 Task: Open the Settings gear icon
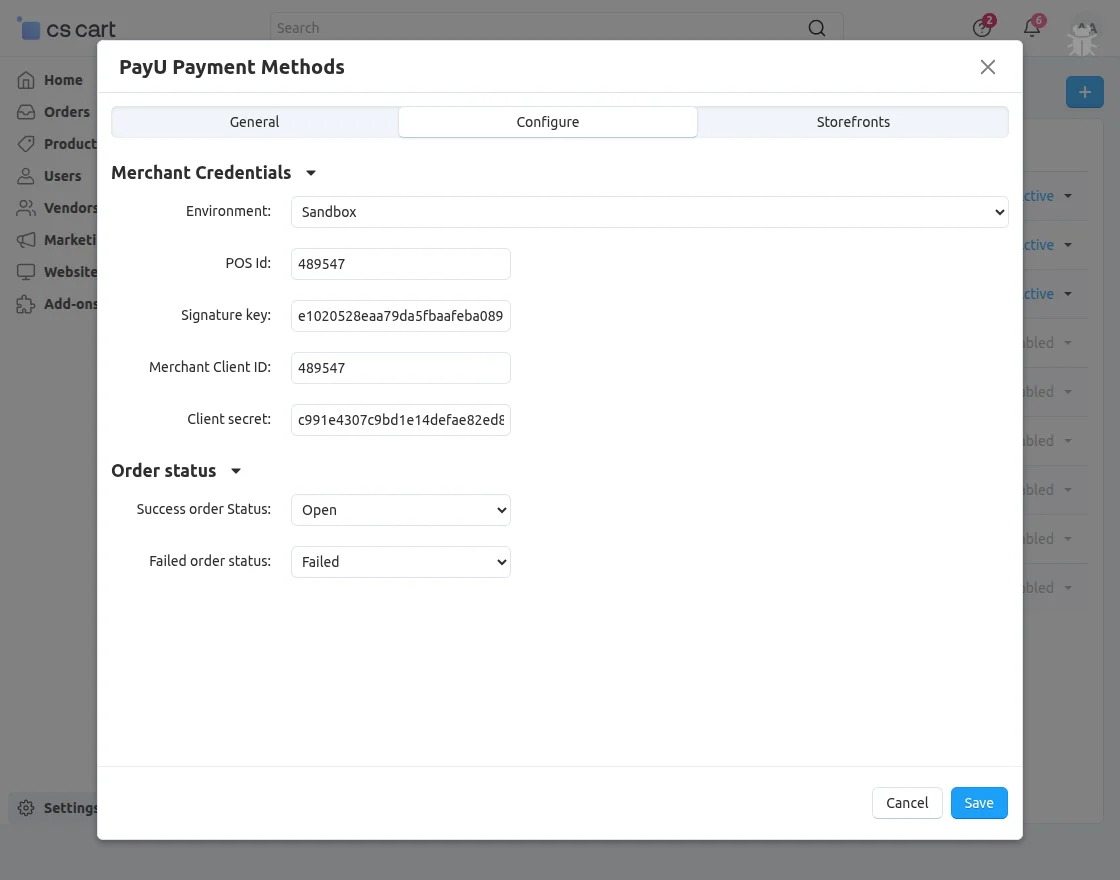click(26, 808)
